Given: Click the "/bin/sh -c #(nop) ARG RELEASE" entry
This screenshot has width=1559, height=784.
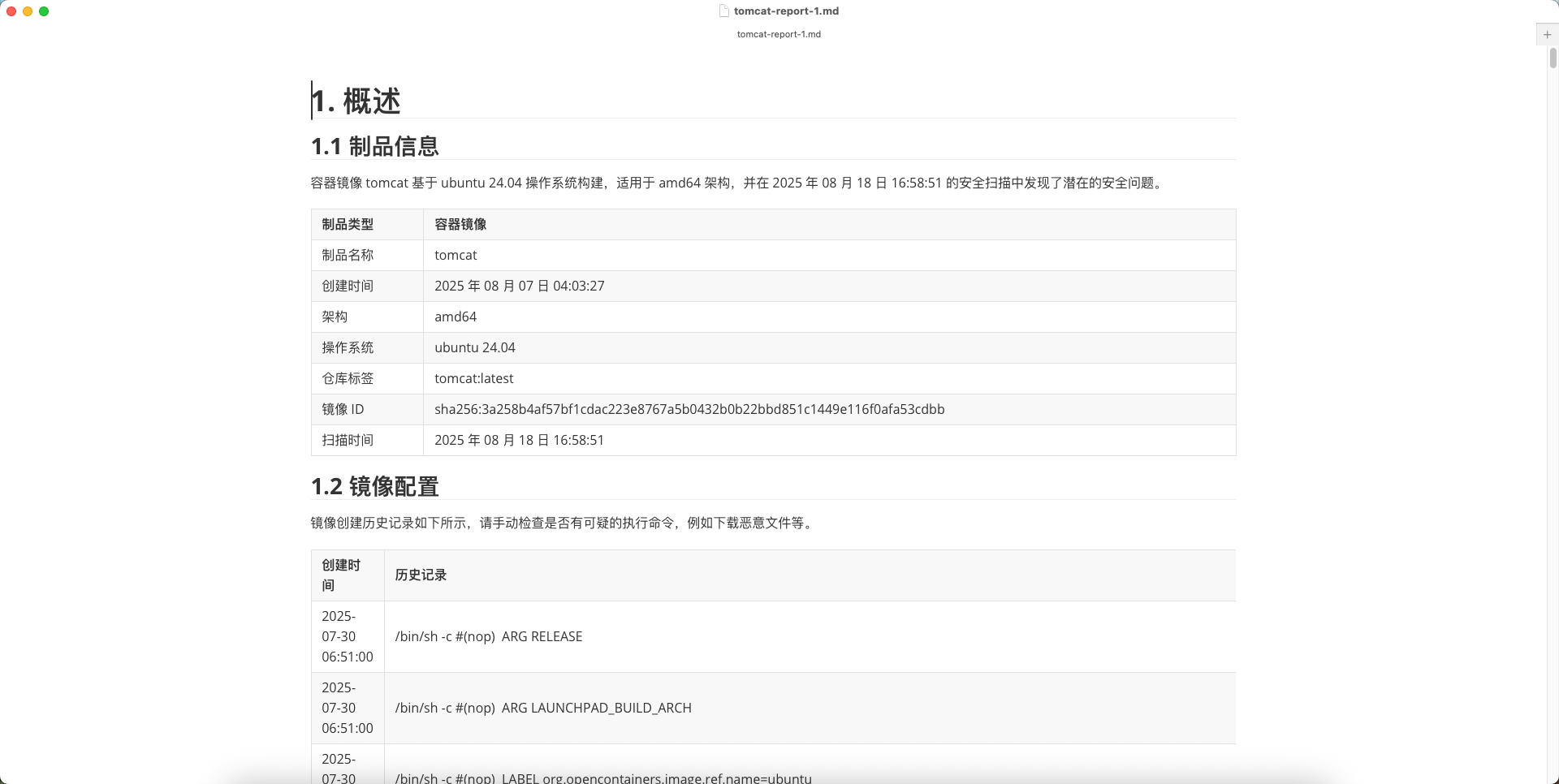Looking at the screenshot, I should [x=489, y=637].
